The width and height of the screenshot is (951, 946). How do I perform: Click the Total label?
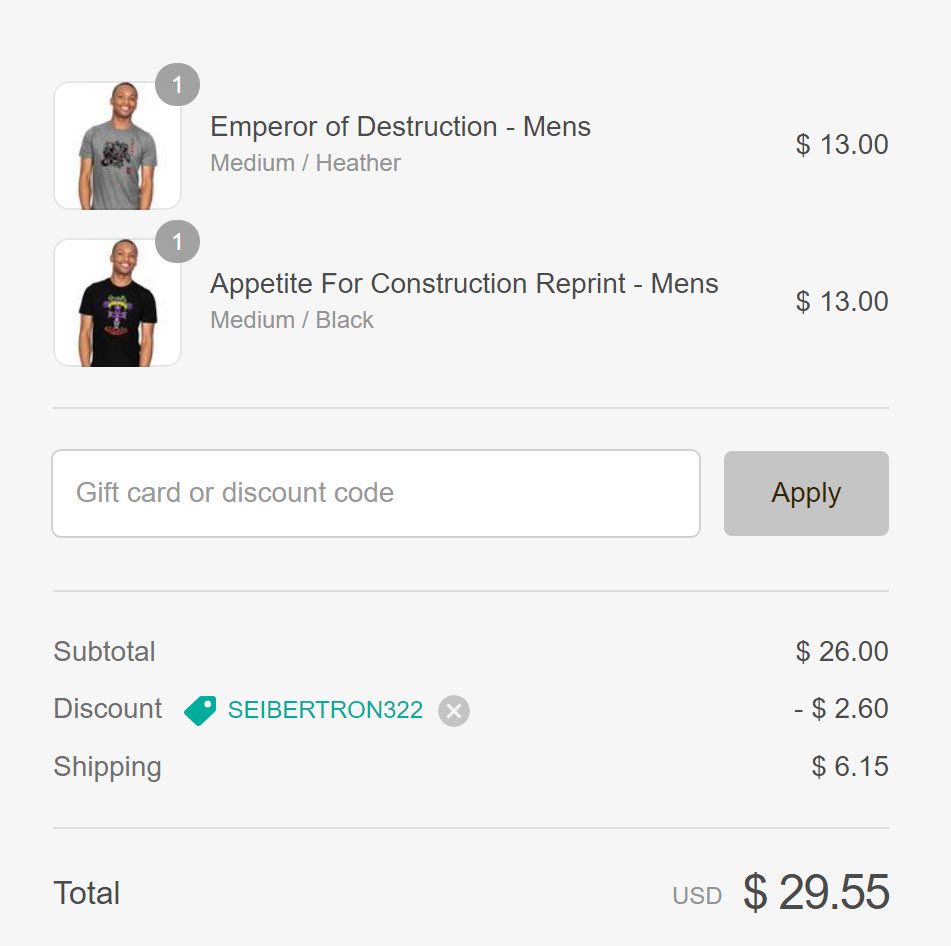pyautogui.click(x=87, y=893)
